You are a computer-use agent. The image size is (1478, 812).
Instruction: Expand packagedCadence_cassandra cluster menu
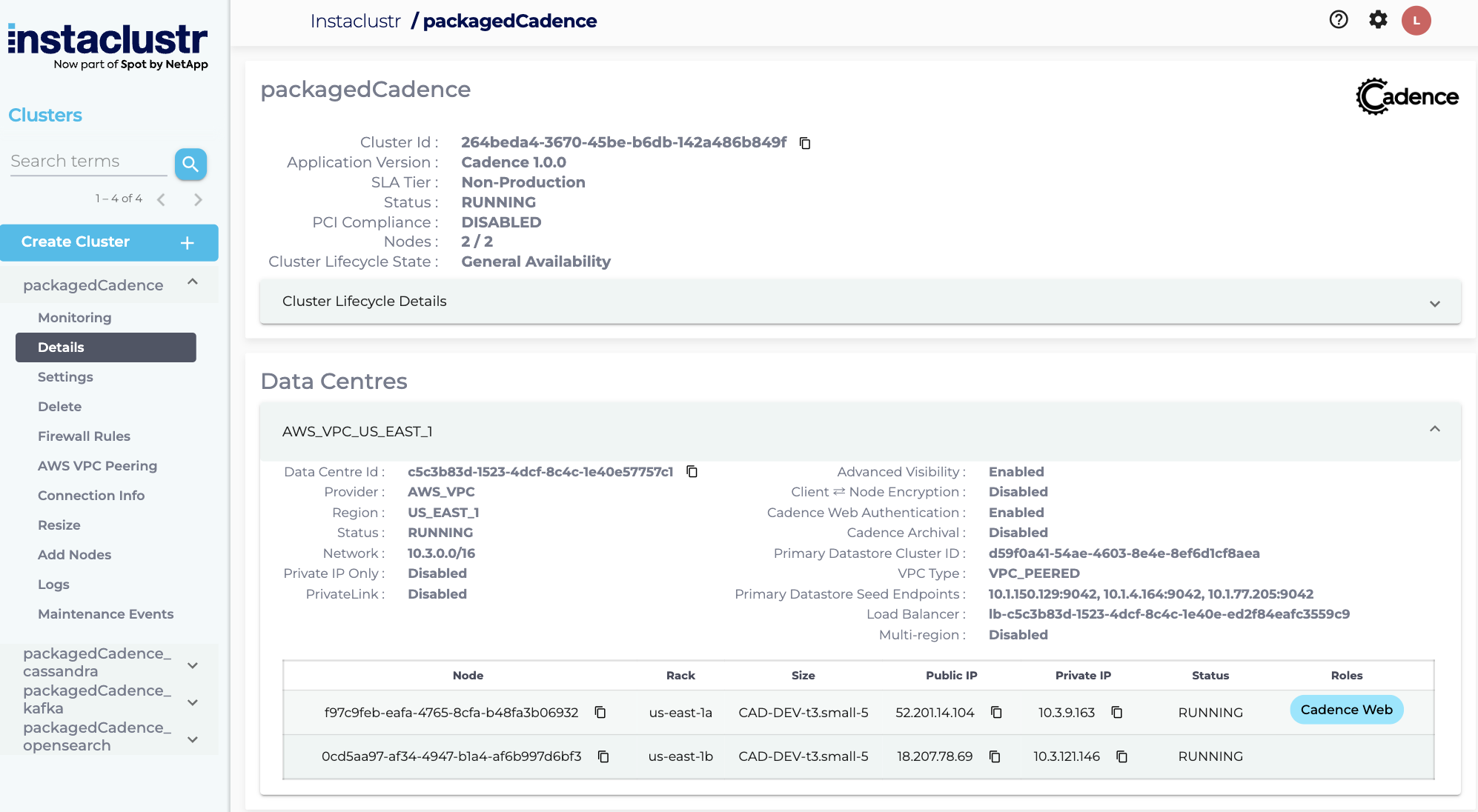pyautogui.click(x=193, y=665)
